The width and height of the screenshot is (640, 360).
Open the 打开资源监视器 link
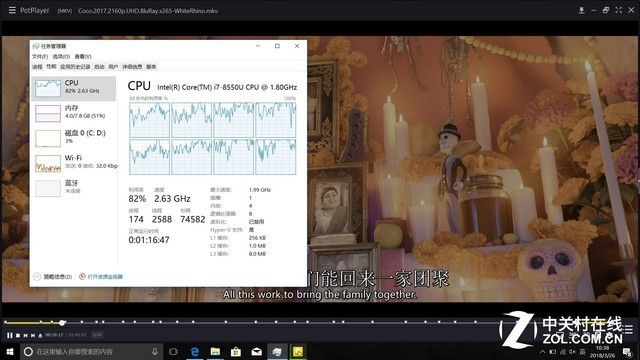[101, 277]
